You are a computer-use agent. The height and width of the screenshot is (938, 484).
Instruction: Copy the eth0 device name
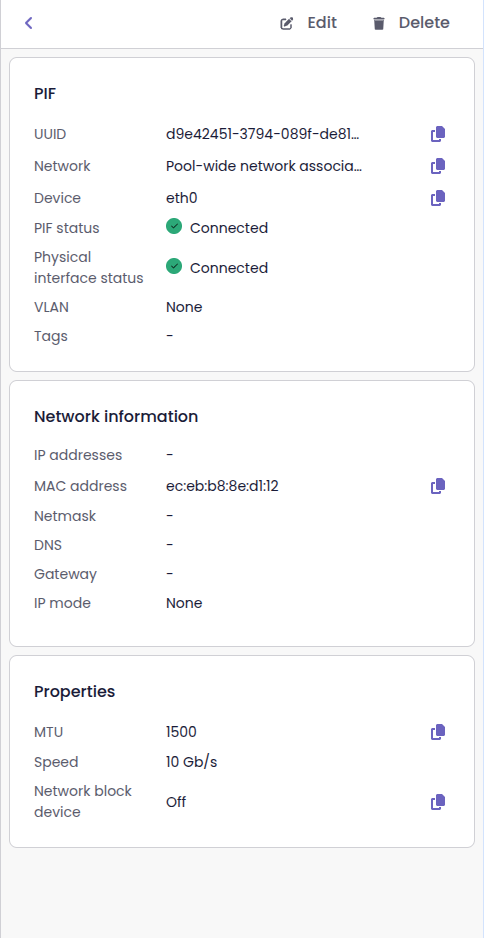coord(438,198)
